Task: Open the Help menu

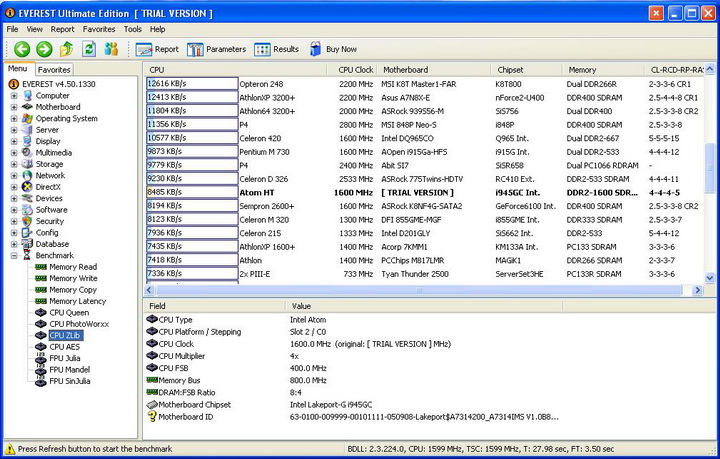Action: click(x=158, y=29)
